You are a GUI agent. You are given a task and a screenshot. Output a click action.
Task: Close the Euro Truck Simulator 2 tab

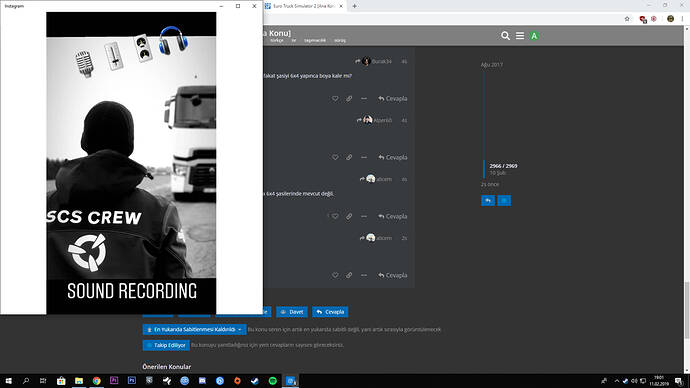point(341,6)
